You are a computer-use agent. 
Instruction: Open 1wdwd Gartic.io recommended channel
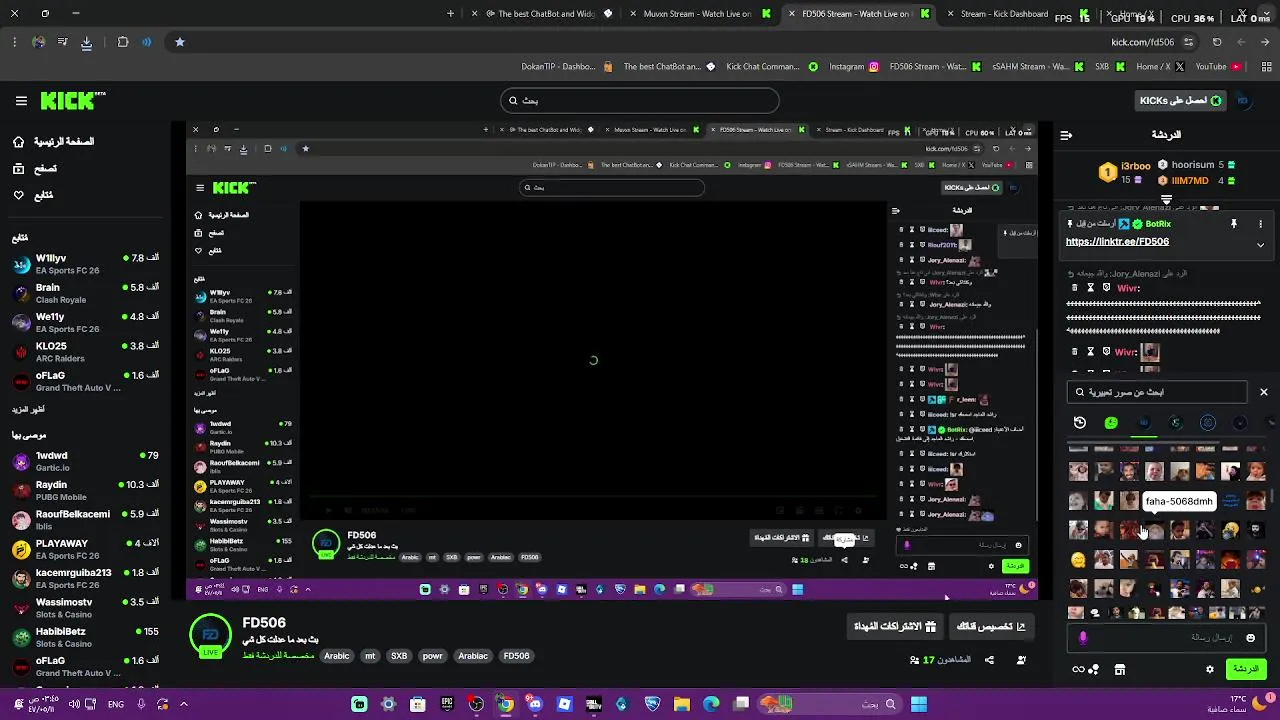click(85, 461)
